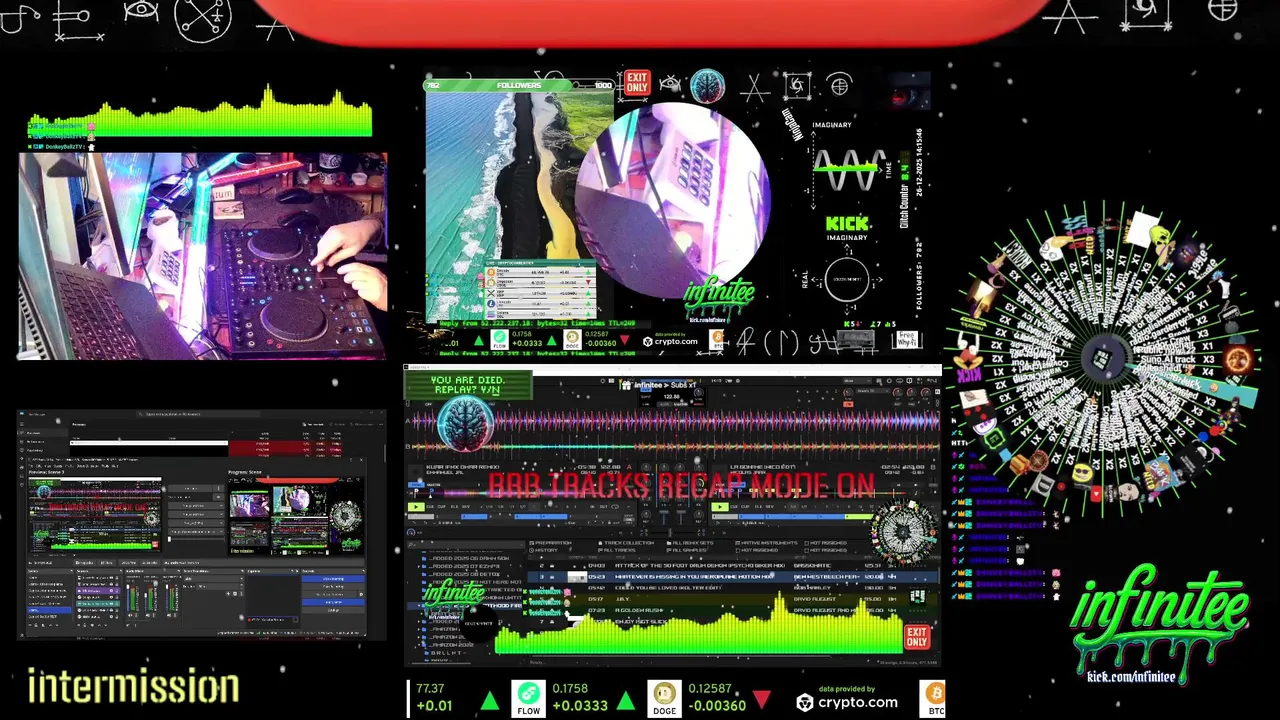Screen dimensions: 1280x720
Task: Click the Start Recording button in OBS
Action: pos(333,587)
